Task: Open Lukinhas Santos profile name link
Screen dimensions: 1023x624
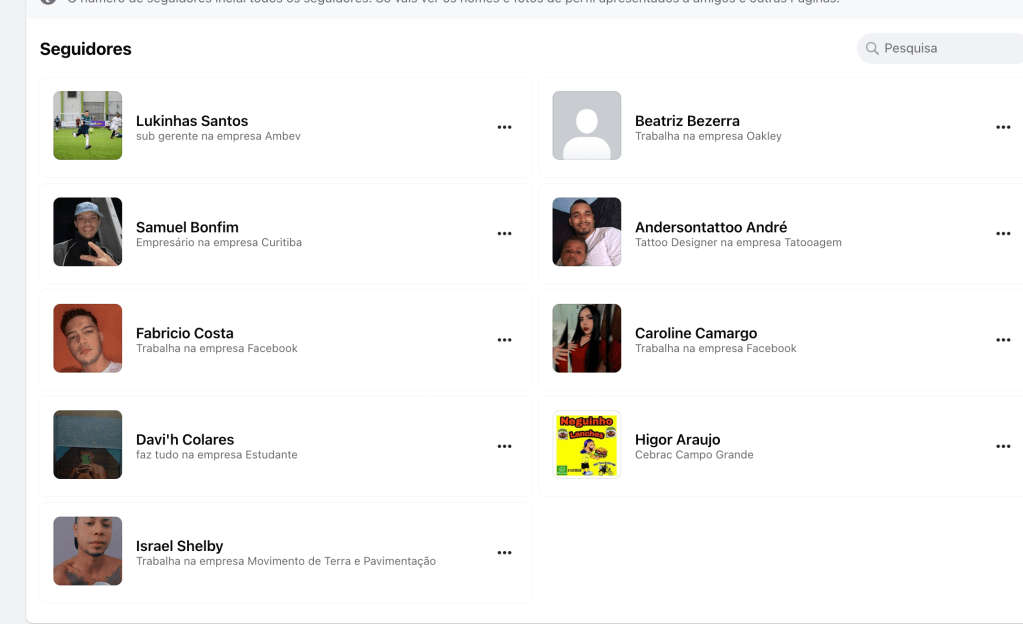Action: pos(192,121)
